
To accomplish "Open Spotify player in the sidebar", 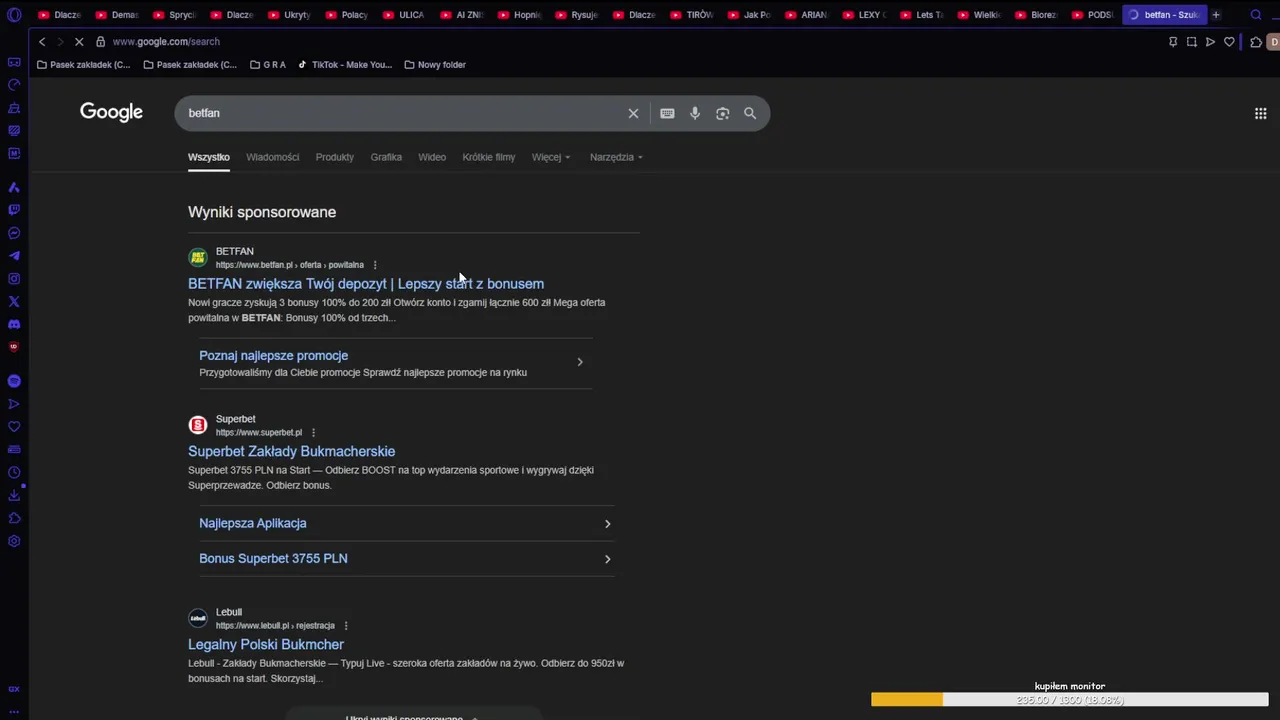I will click(14, 381).
